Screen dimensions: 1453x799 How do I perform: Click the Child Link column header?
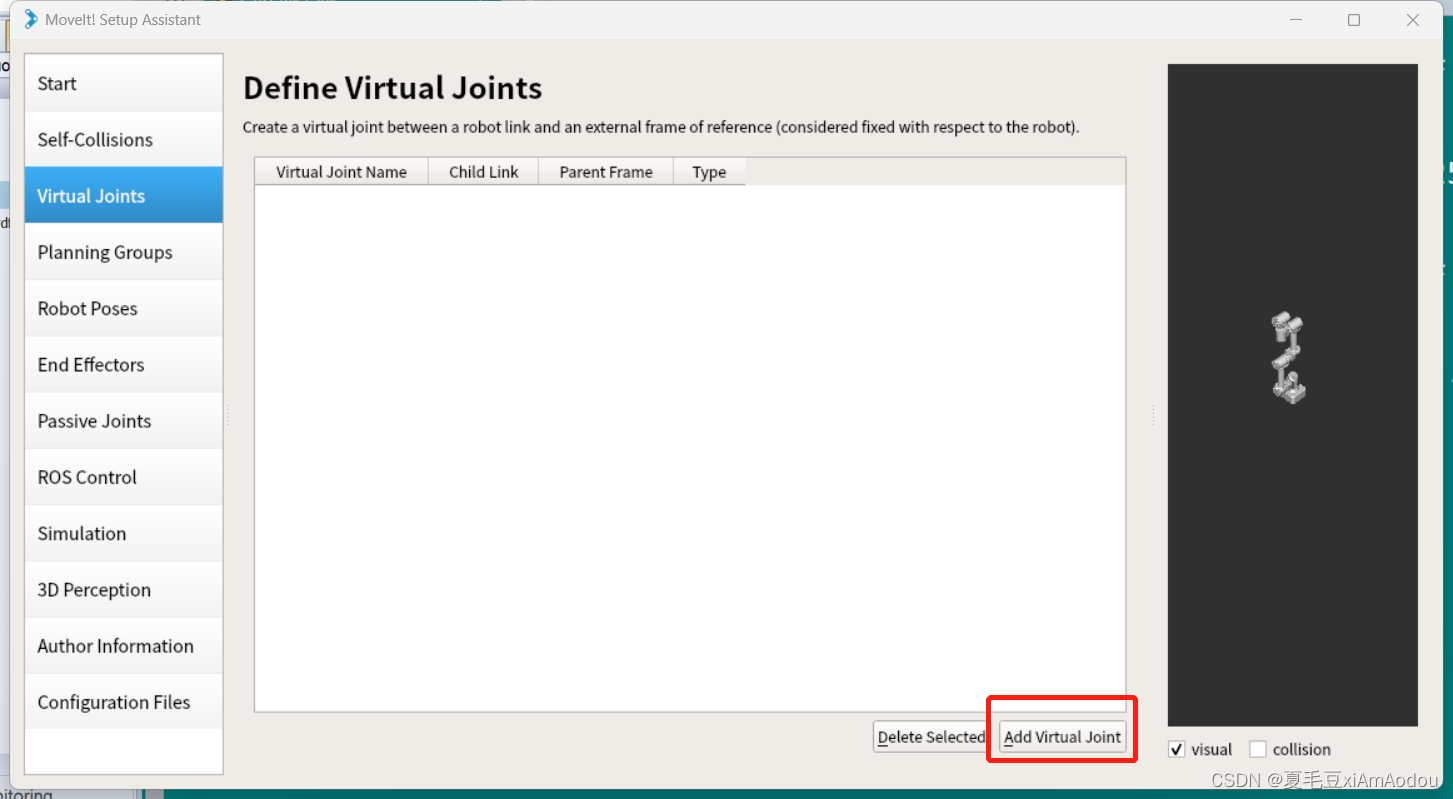483,171
